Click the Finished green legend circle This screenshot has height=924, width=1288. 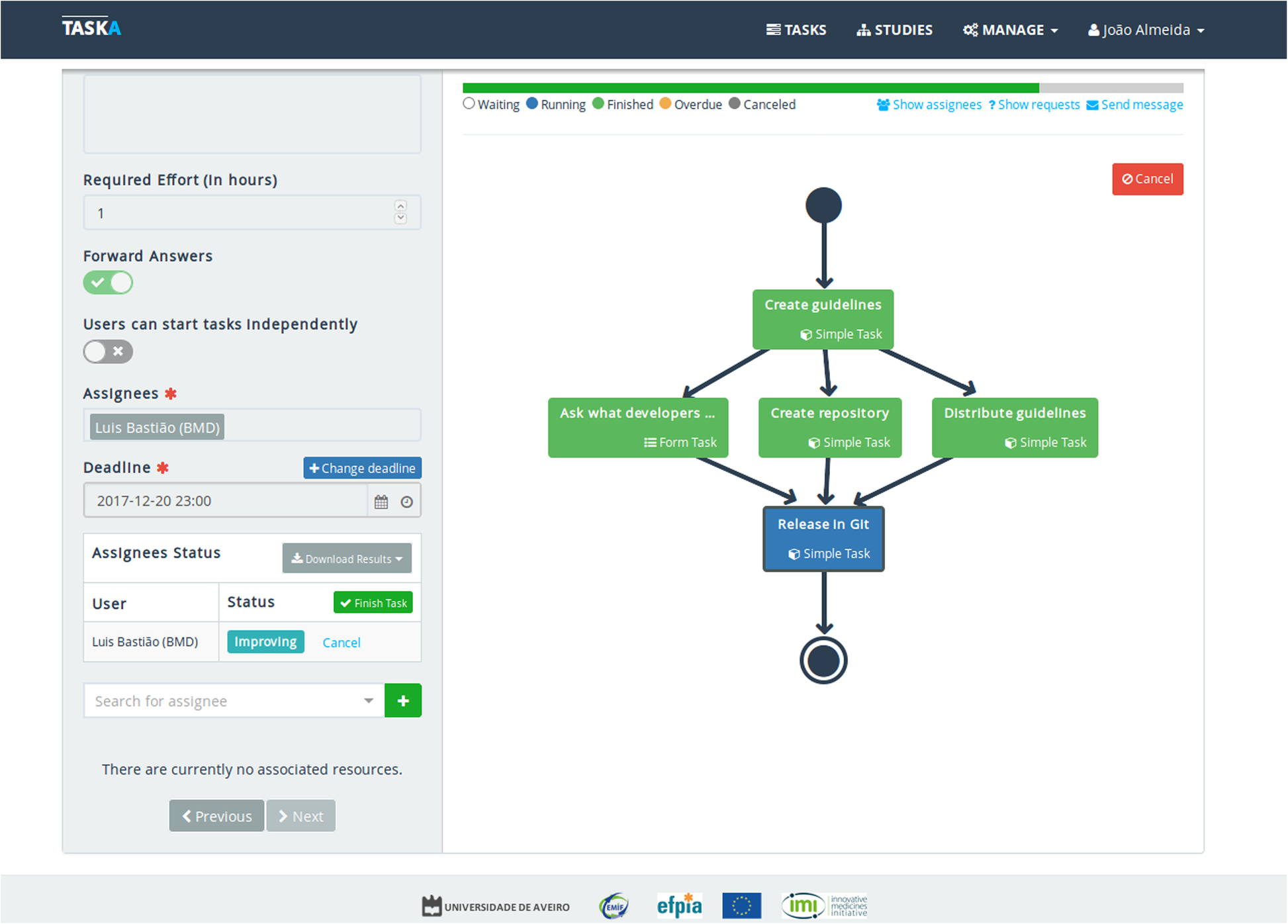pos(598,103)
